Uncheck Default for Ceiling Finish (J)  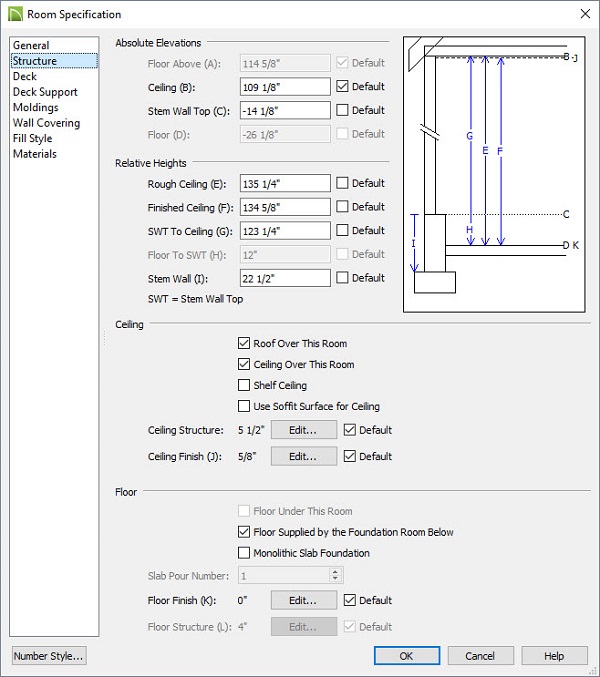[x=350, y=456]
